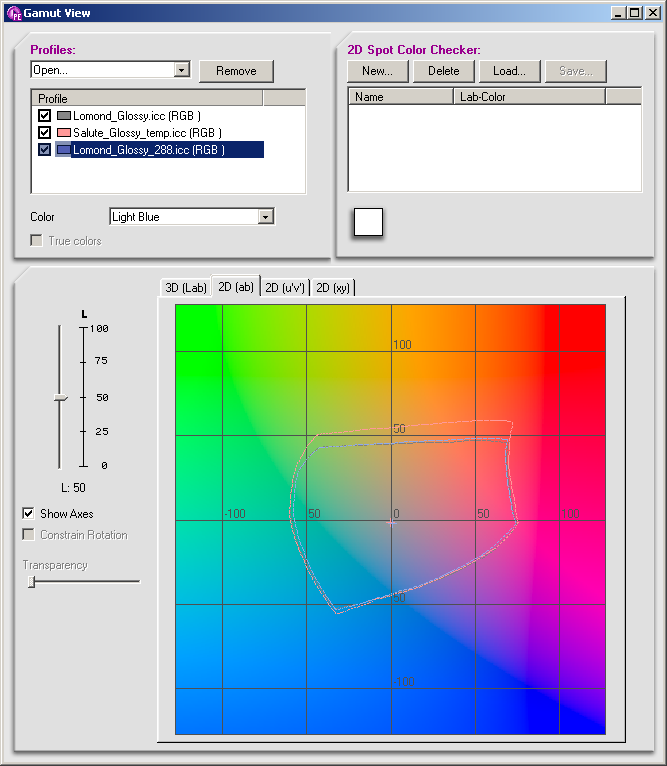The height and width of the screenshot is (766, 667).
Task: Click the New... spot color button
Action: pos(377,71)
